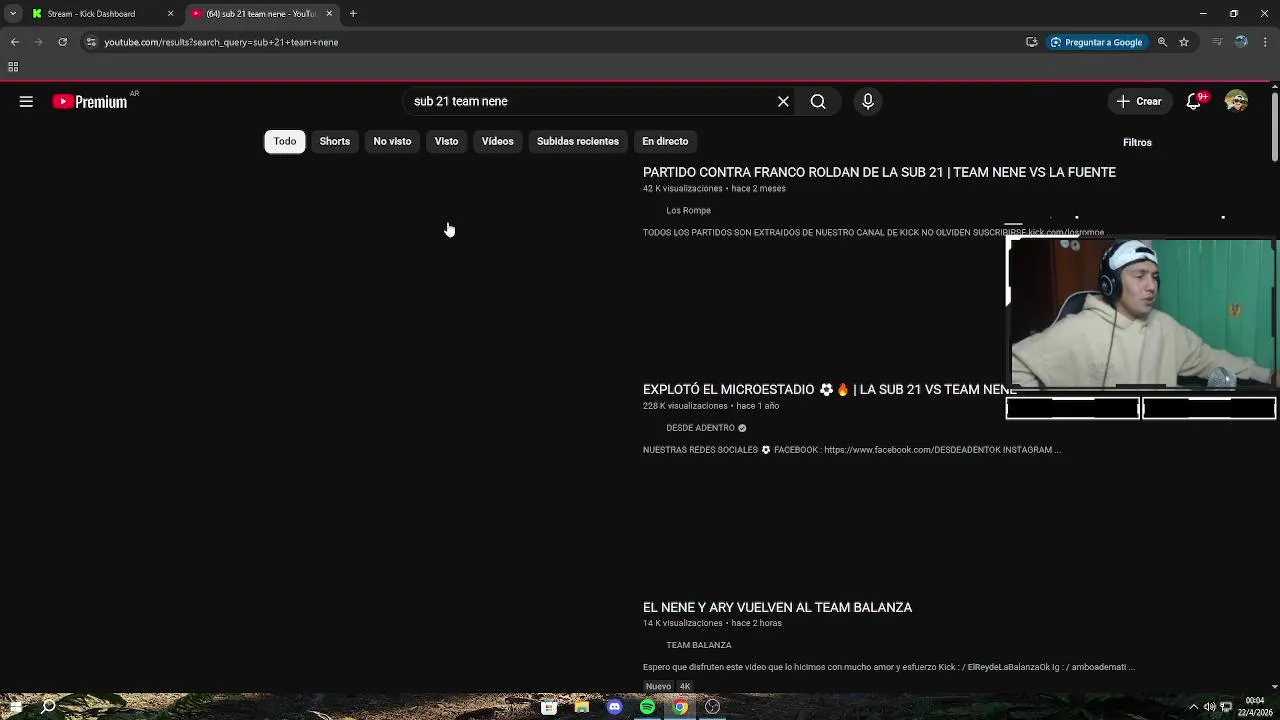Select the En directo chip
1280x720 pixels.
tap(665, 141)
